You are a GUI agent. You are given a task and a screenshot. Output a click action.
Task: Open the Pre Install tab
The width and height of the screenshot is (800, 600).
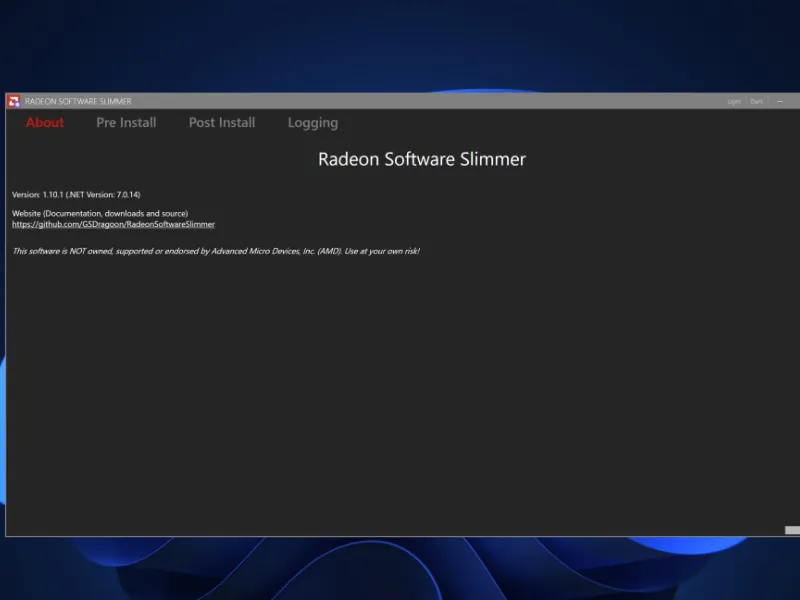point(126,122)
